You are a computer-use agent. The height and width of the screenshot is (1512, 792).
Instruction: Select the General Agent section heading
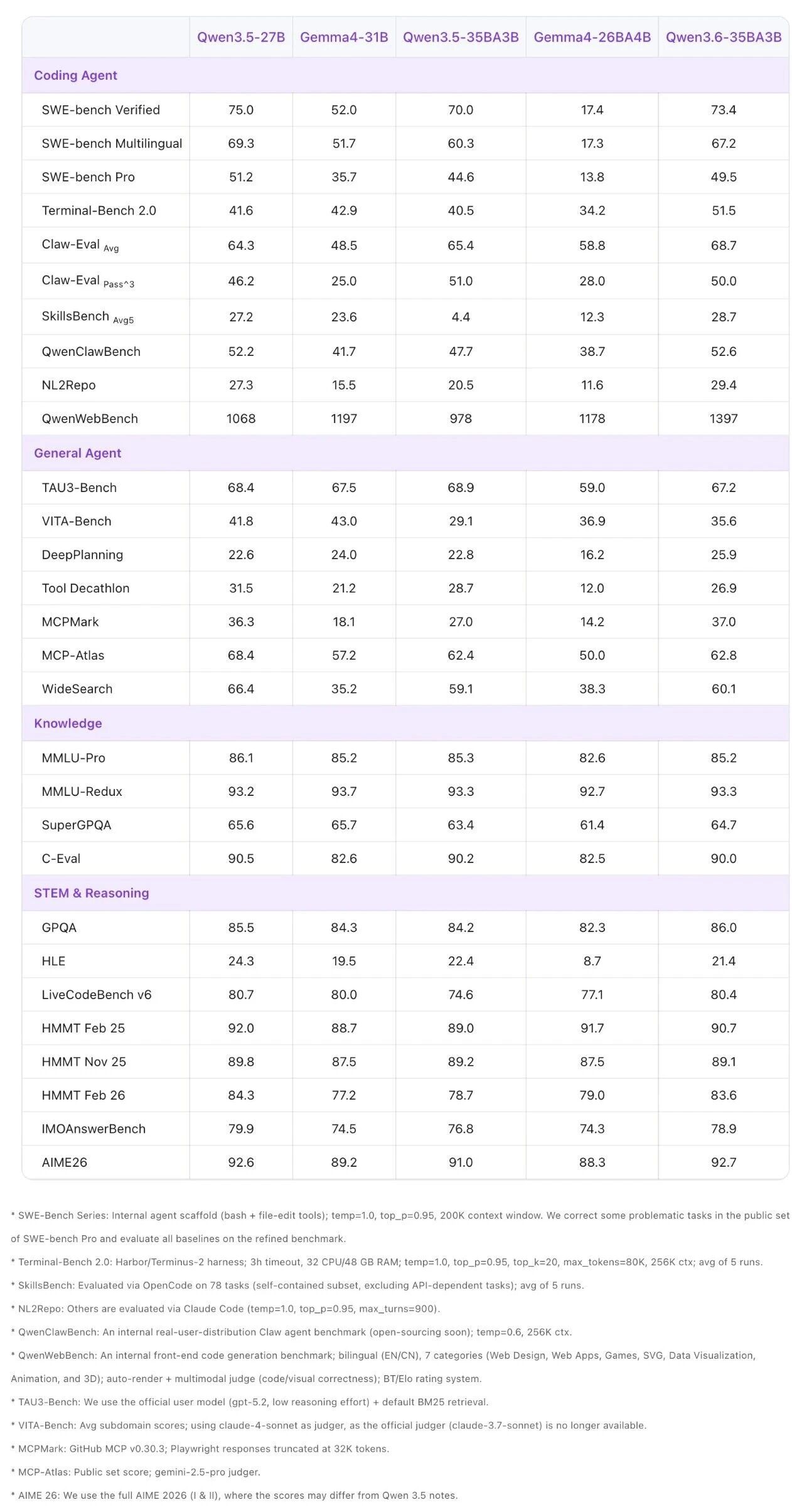77,453
